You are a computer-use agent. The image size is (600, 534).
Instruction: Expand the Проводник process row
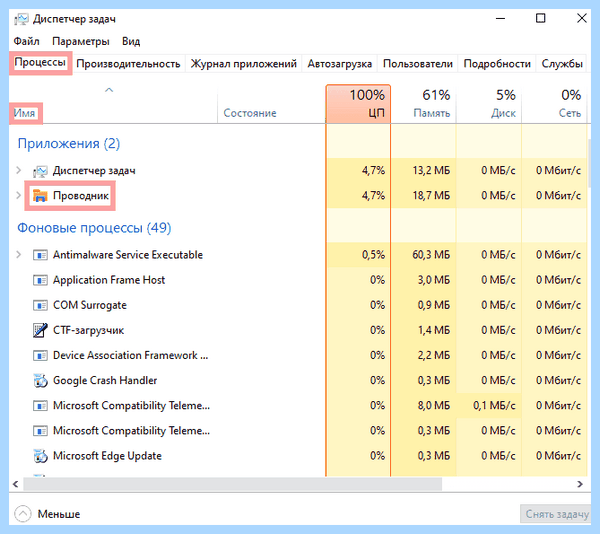18,195
